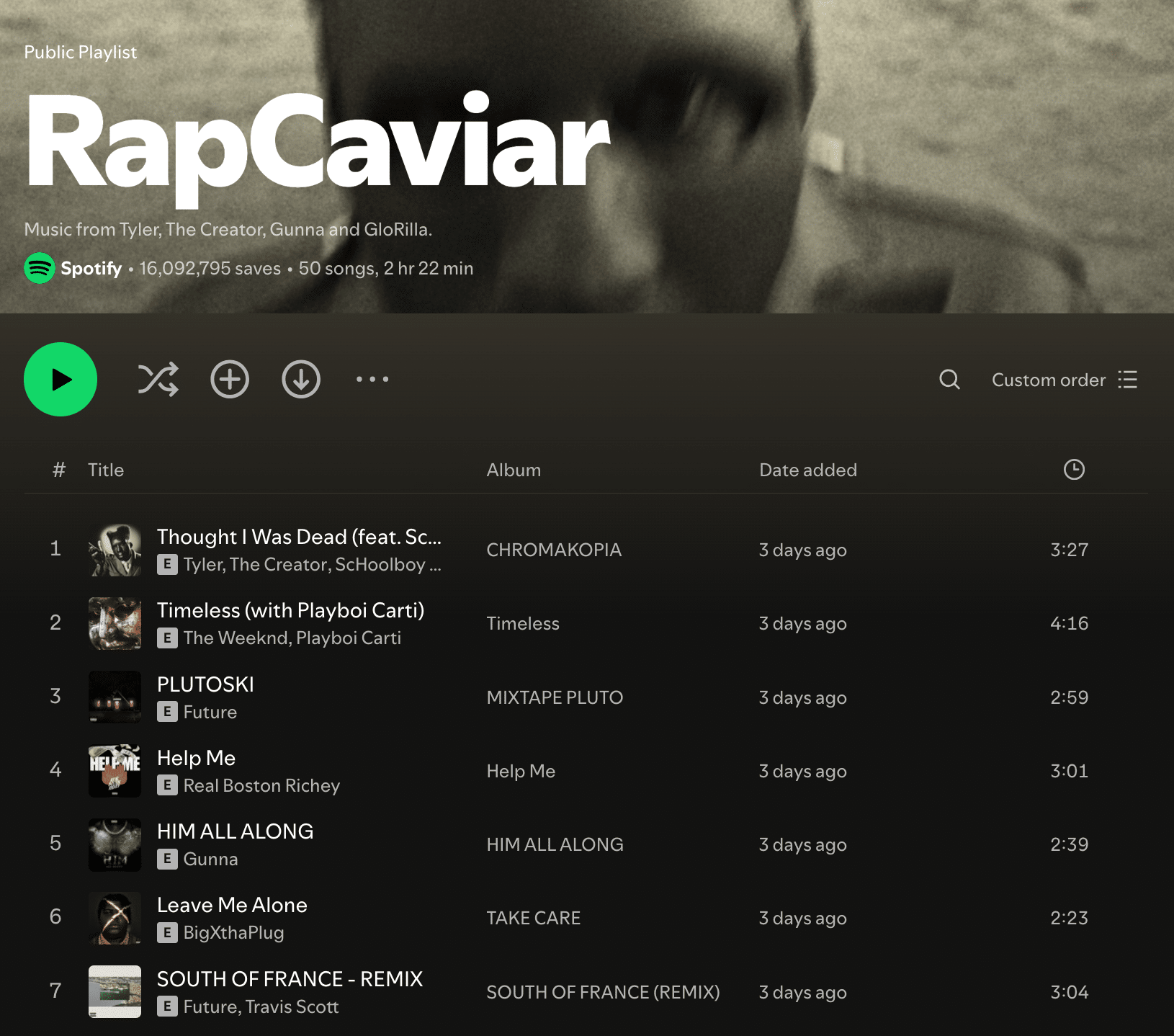The height and width of the screenshot is (1036, 1174).
Task: Open the Custom order sort dropdown
Action: click(x=1065, y=380)
